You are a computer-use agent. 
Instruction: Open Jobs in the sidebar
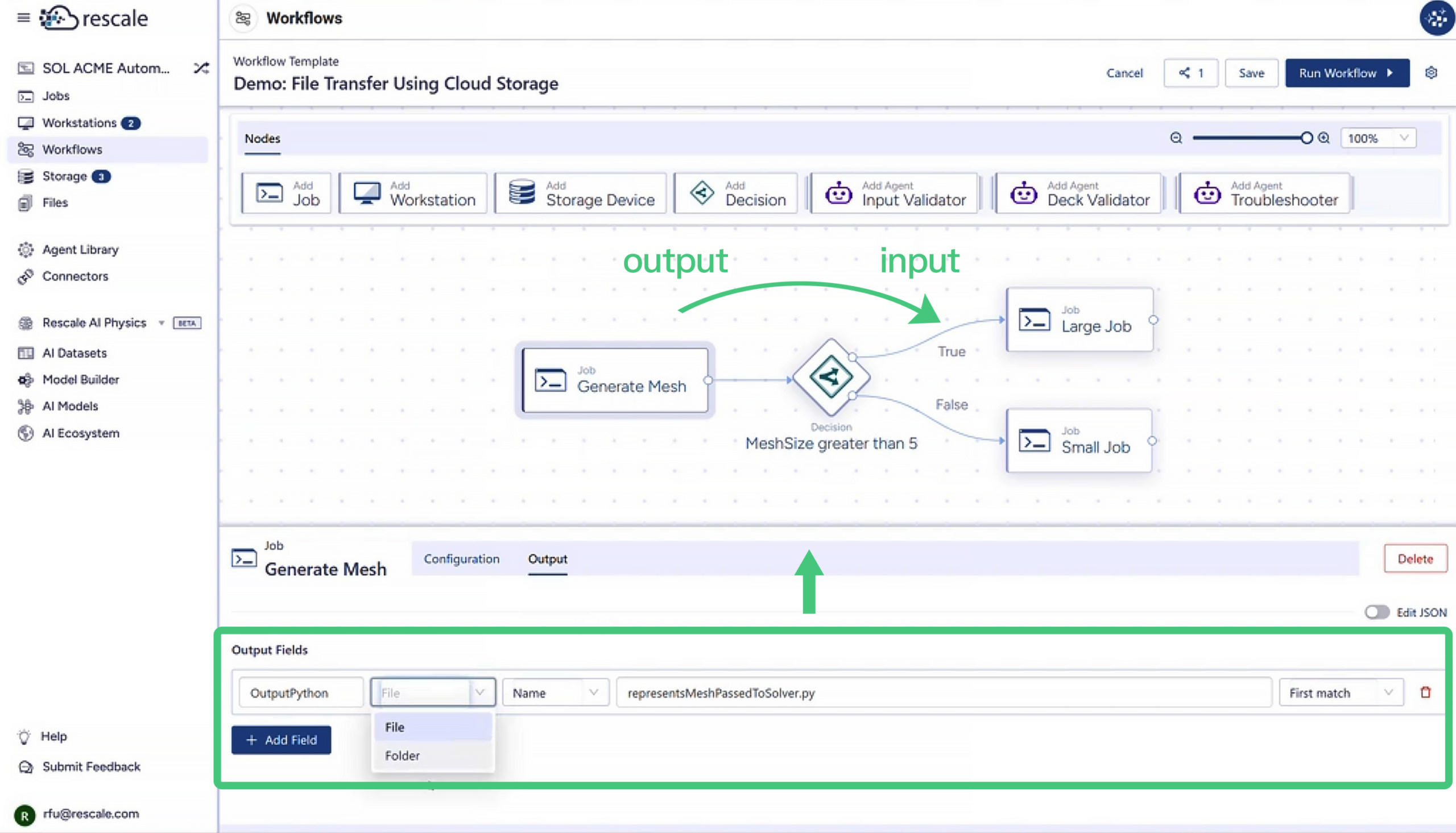[56, 96]
